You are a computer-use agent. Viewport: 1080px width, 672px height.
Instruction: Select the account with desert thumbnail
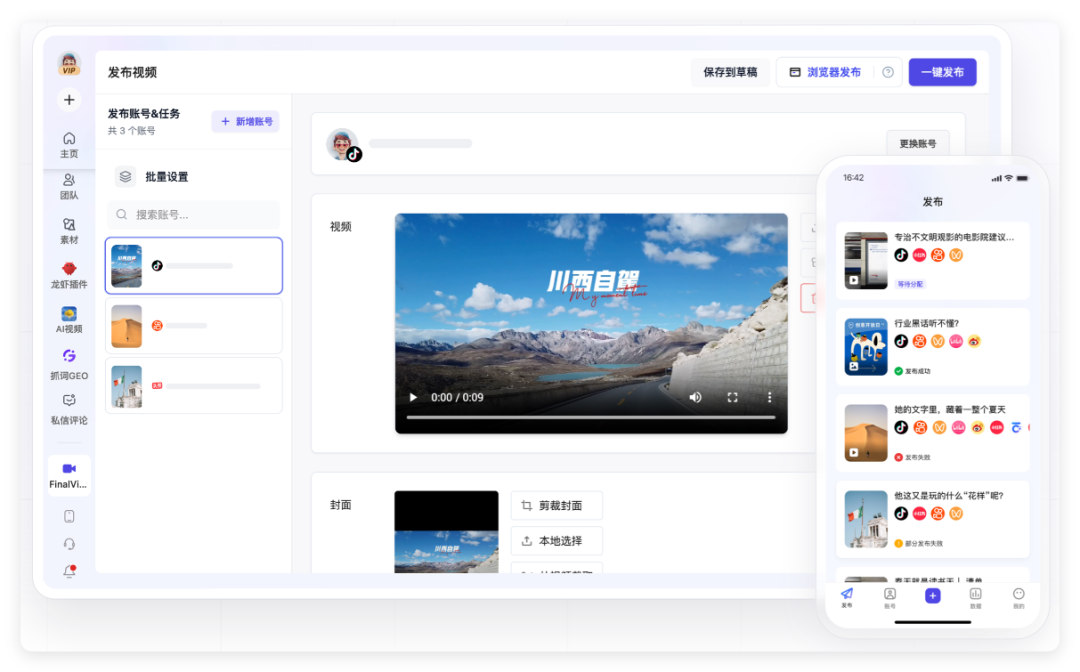point(194,326)
